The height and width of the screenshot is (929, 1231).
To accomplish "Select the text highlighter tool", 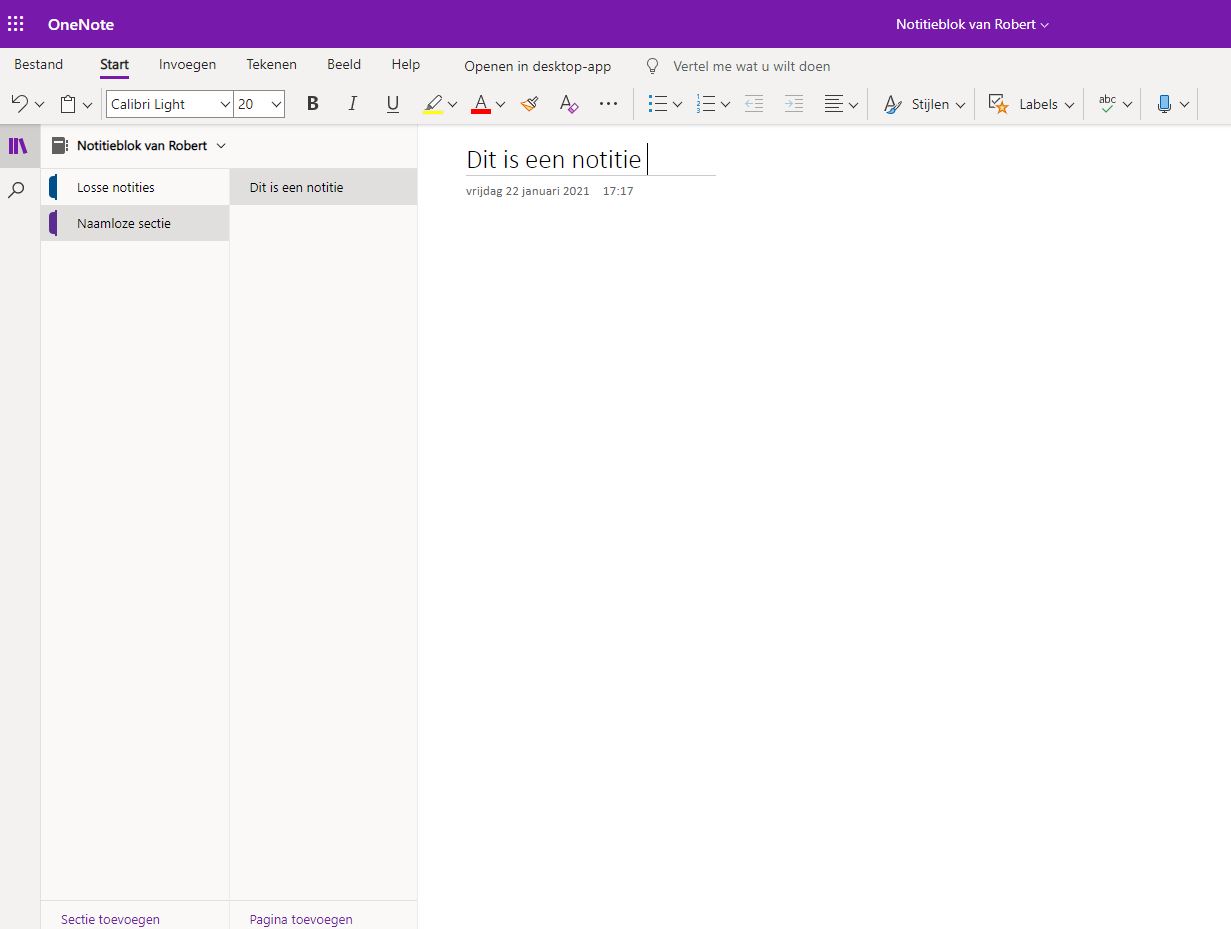I will click(x=433, y=103).
